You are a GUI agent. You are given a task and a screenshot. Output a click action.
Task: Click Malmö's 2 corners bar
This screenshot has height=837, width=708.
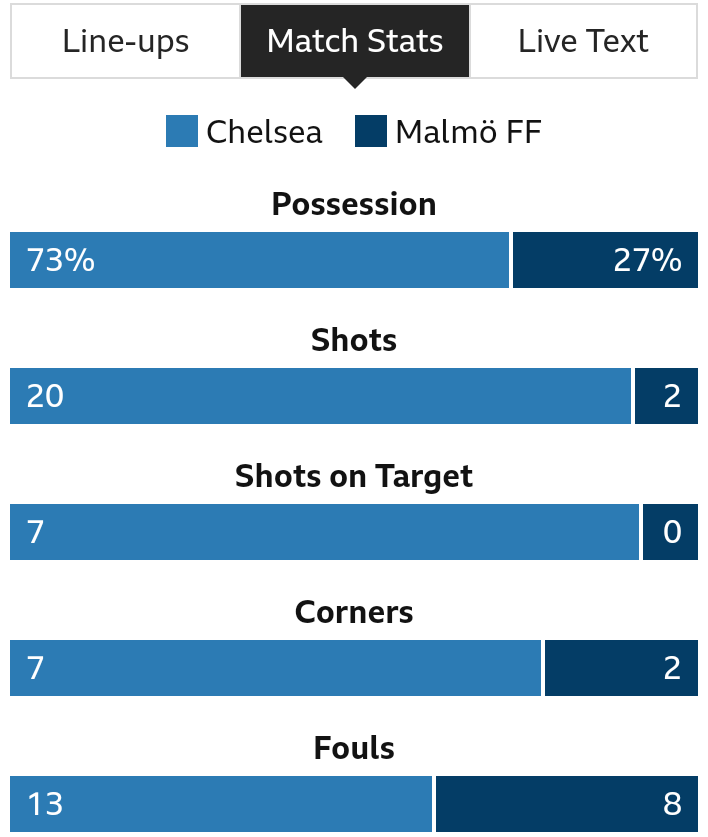622,668
